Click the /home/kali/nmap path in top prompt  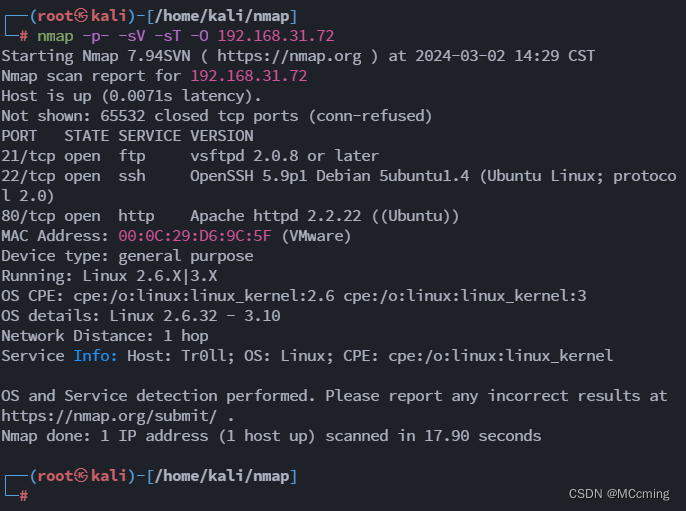point(222,16)
